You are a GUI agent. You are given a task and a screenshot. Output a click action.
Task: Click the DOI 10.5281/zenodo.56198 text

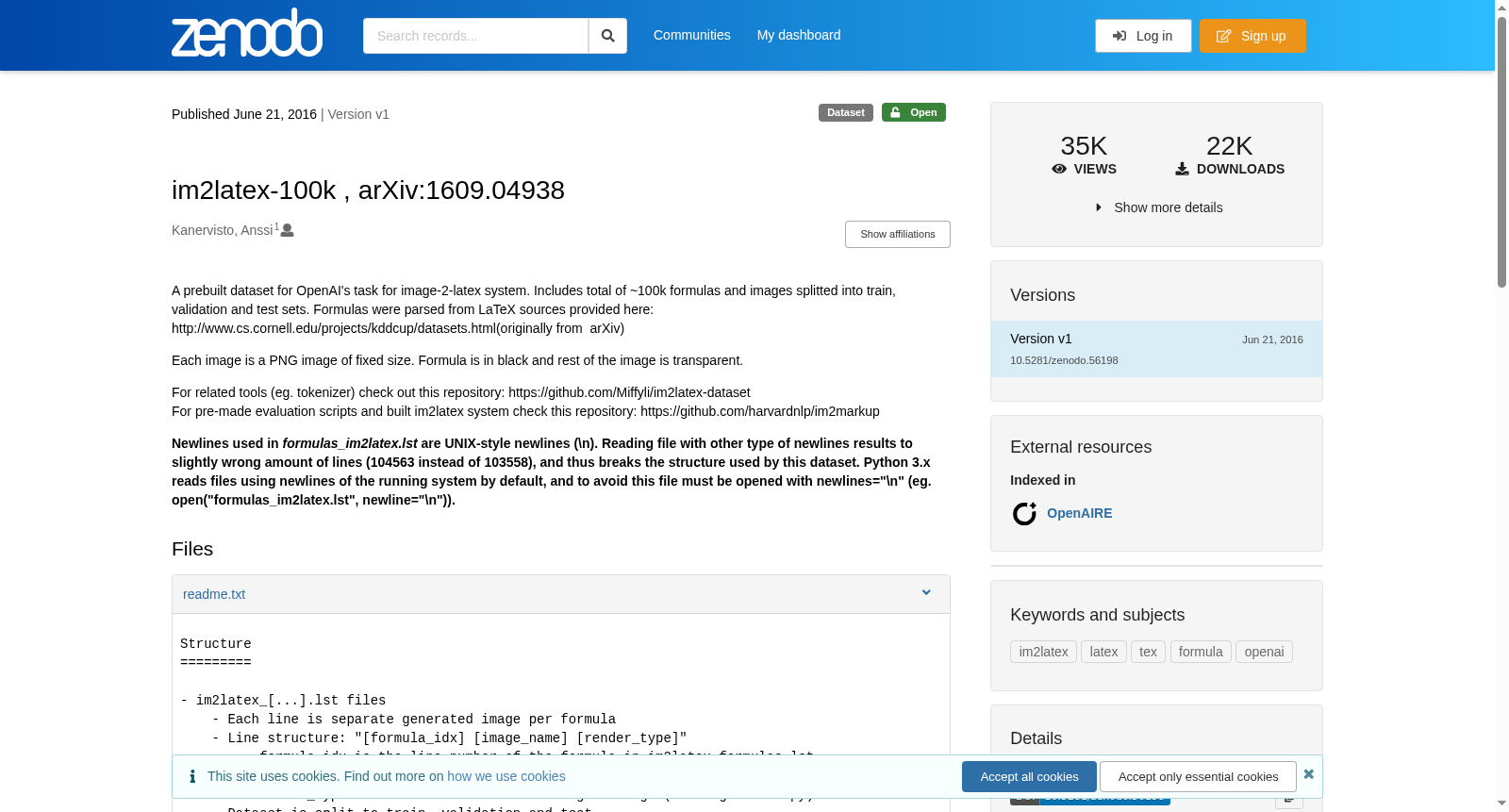tap(1064, 360)
